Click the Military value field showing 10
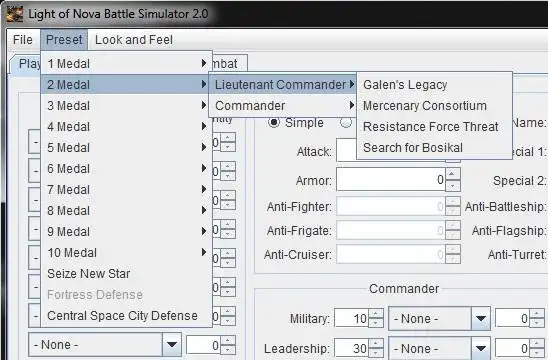The height and width of the screenshot is (360, 548). [352, 318]
